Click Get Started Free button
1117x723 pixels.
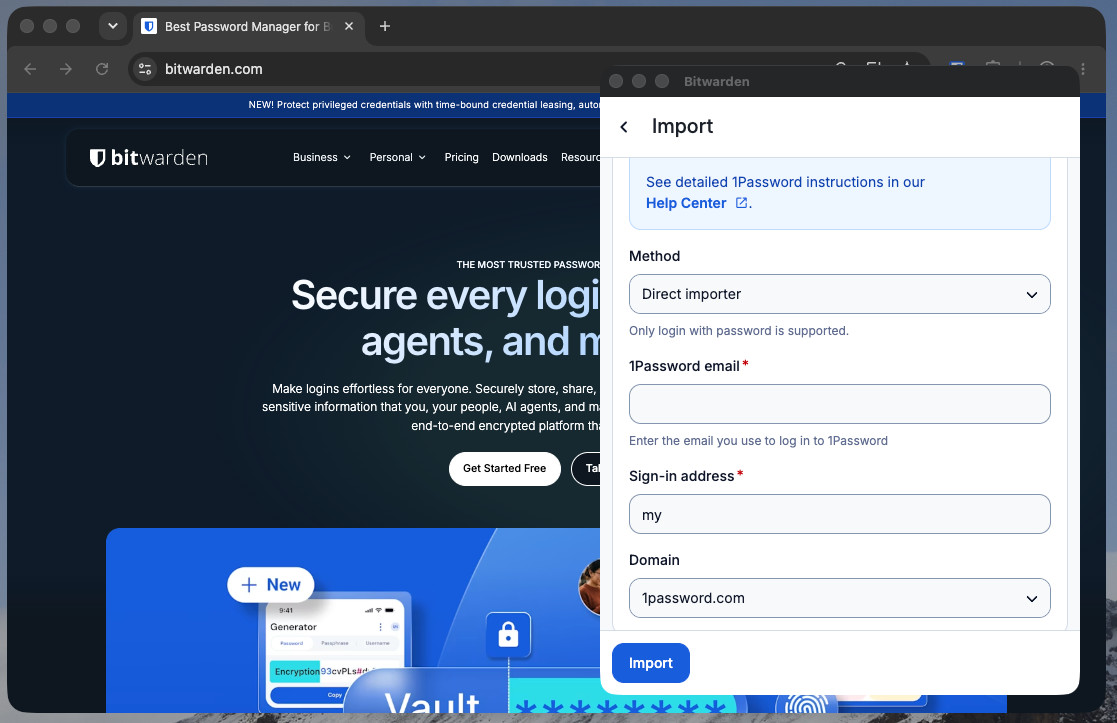[504, 469]
